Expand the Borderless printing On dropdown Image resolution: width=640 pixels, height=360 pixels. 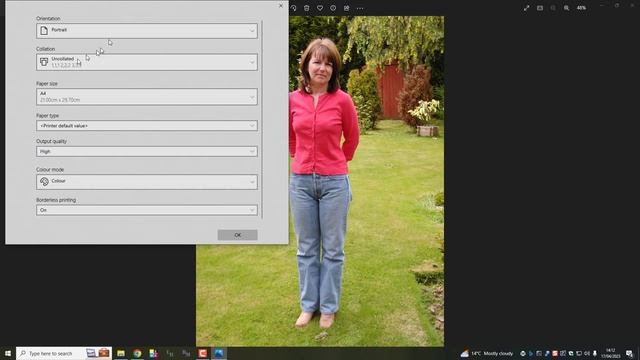pos(147,210)
